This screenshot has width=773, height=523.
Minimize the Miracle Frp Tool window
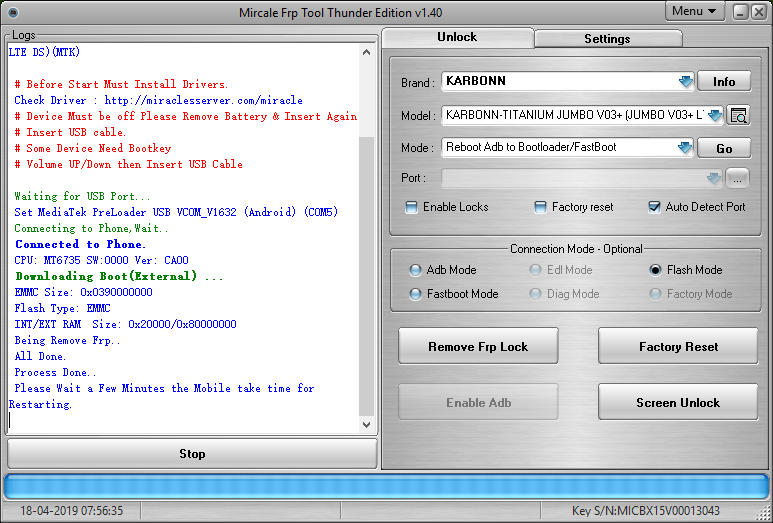click(740, 12)
